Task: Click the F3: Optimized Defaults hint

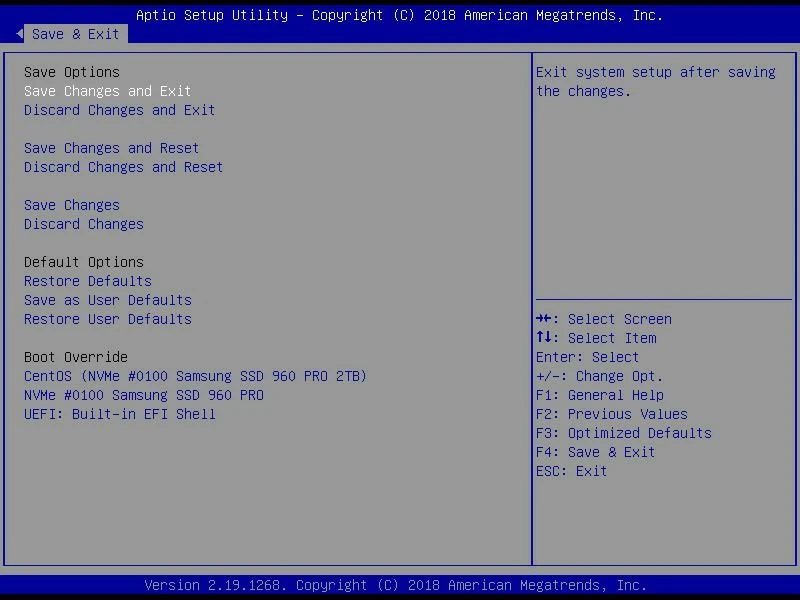Action: (x=623, y=433)
